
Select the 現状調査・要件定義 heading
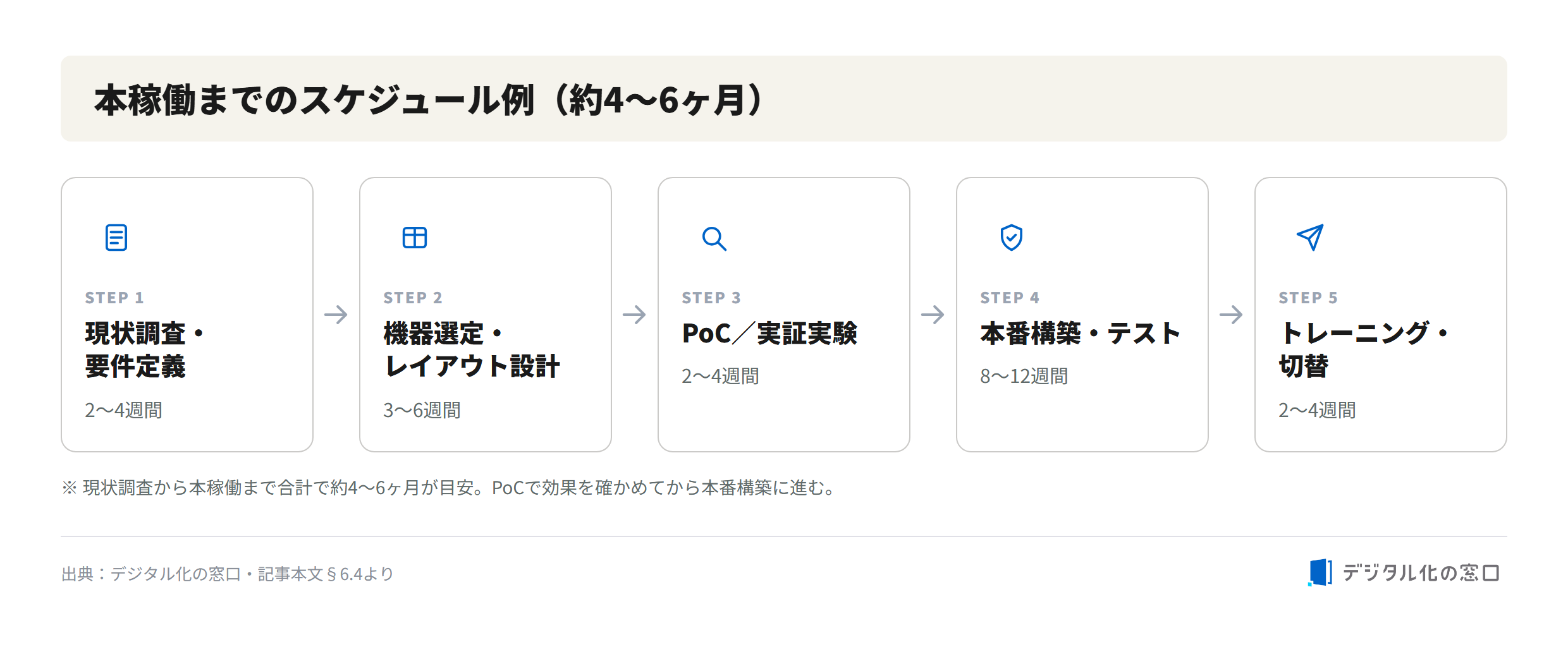(145, 350)
